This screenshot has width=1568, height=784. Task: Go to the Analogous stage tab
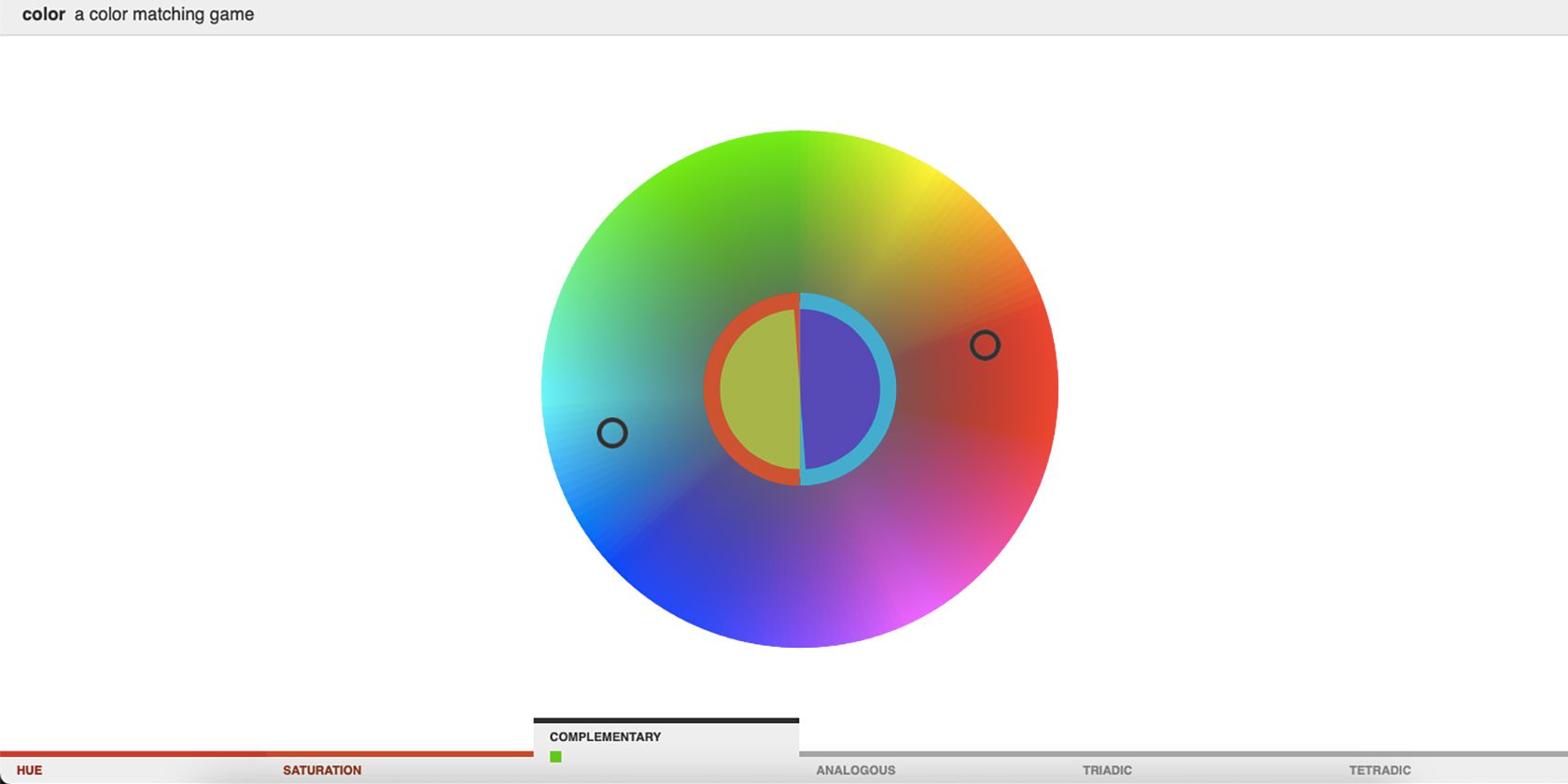tap(855, 770)
